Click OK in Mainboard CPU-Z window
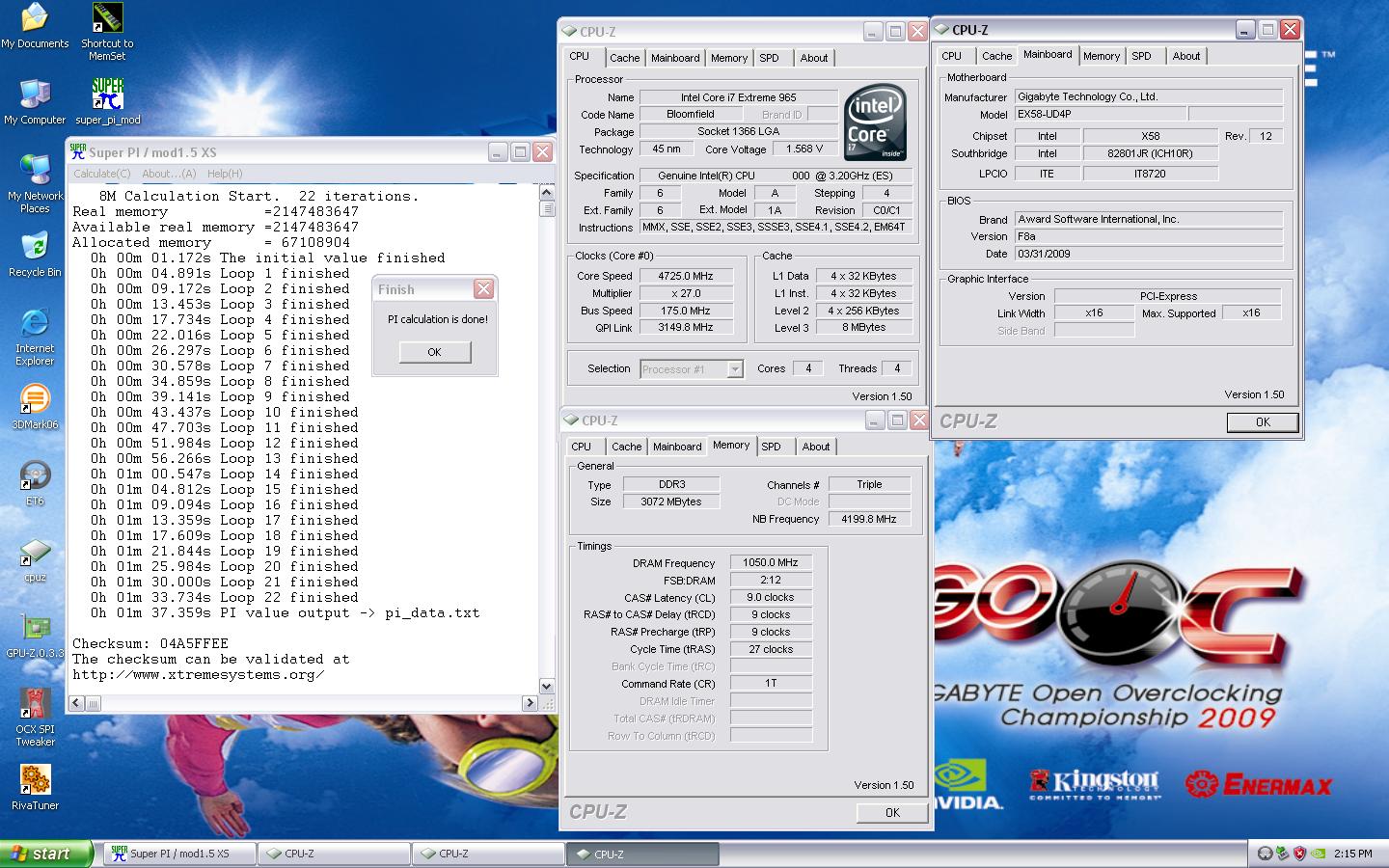1389x868 pixels. [1263, 422]
